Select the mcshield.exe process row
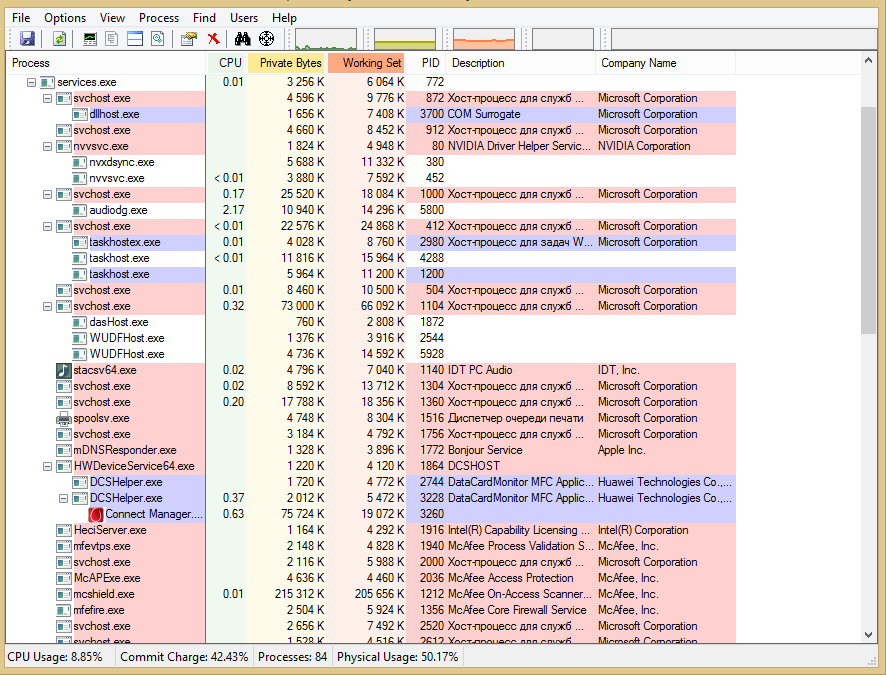The image size is (886, 675). (x=103, y=594)
